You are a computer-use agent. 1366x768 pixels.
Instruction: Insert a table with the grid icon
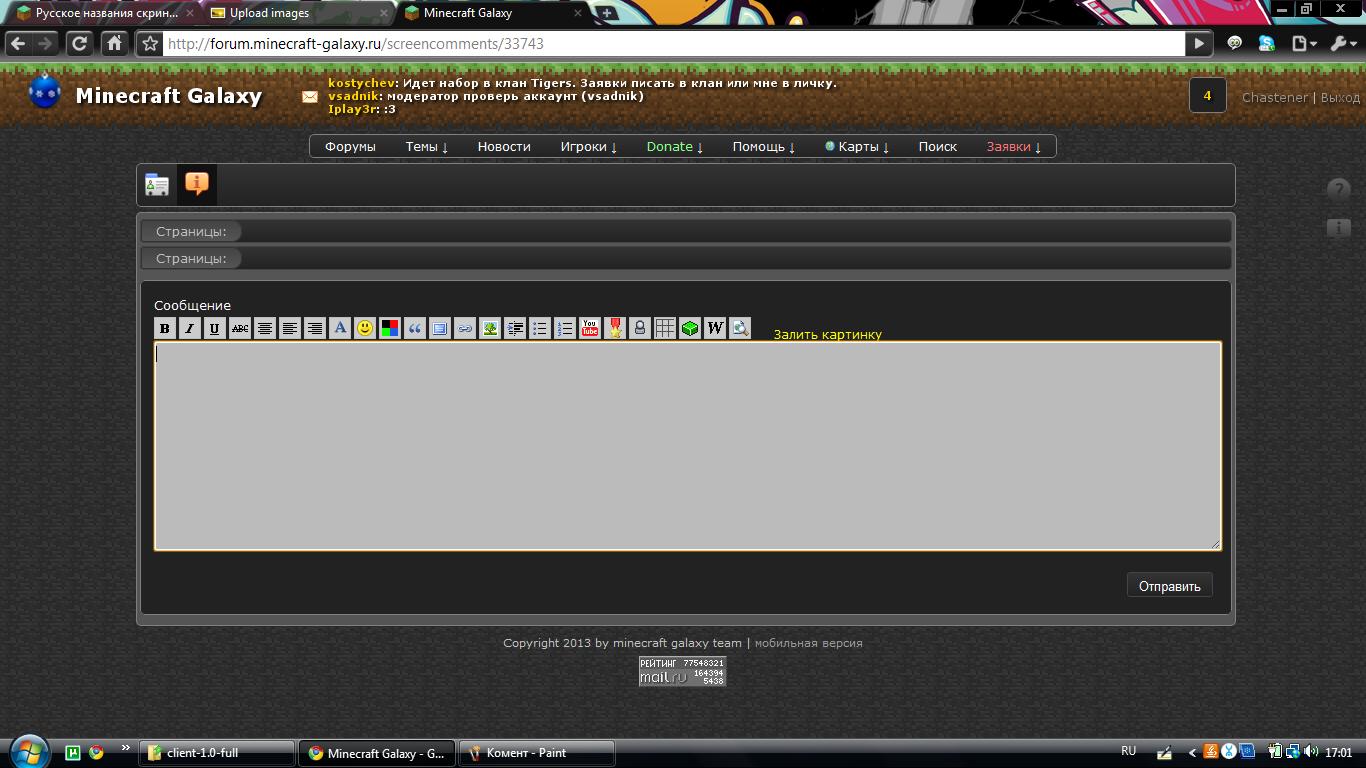coord(665,328)
